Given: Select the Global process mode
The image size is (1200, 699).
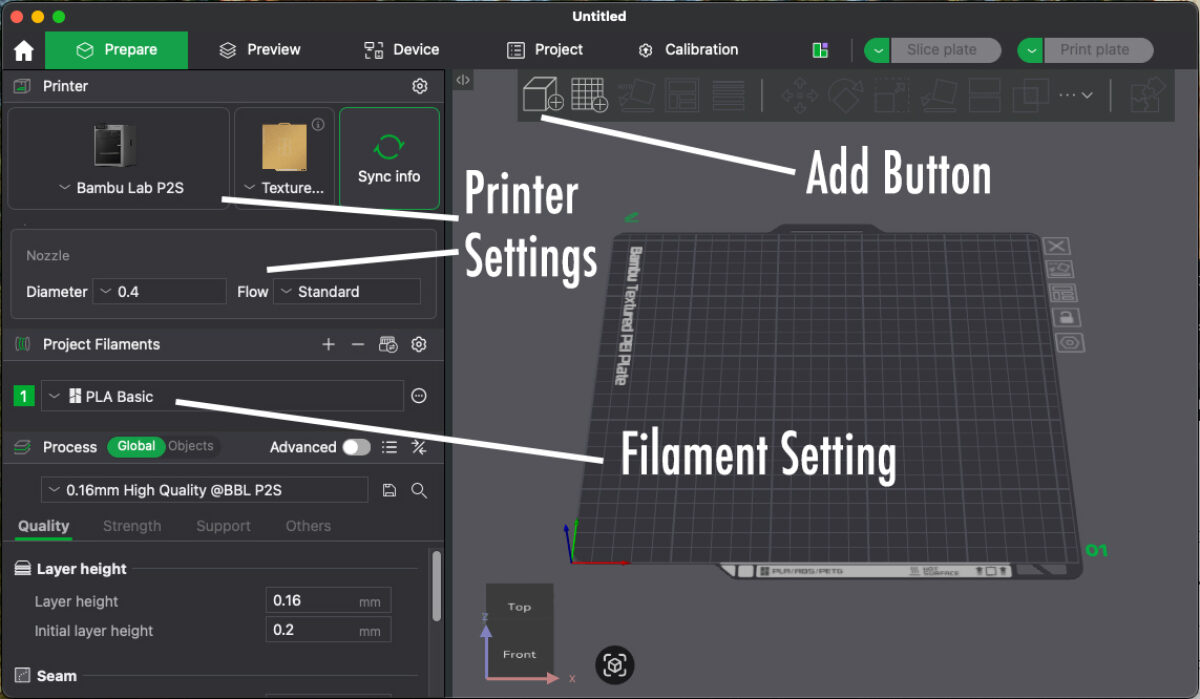Looking at the screenshot, I should click(x=136, y=446).
